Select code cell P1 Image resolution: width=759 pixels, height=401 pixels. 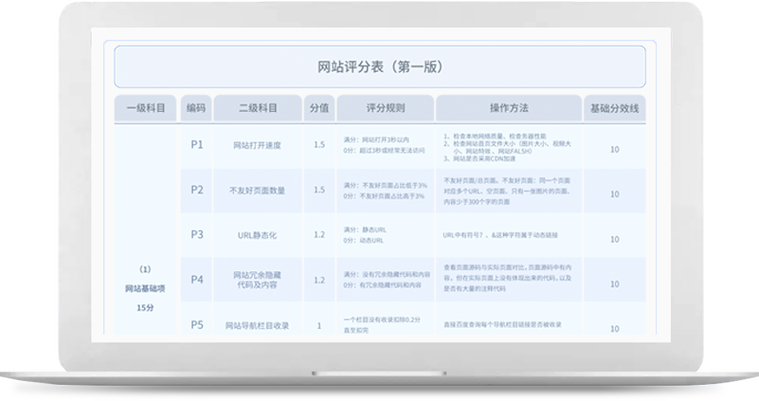tap(197, 145)
